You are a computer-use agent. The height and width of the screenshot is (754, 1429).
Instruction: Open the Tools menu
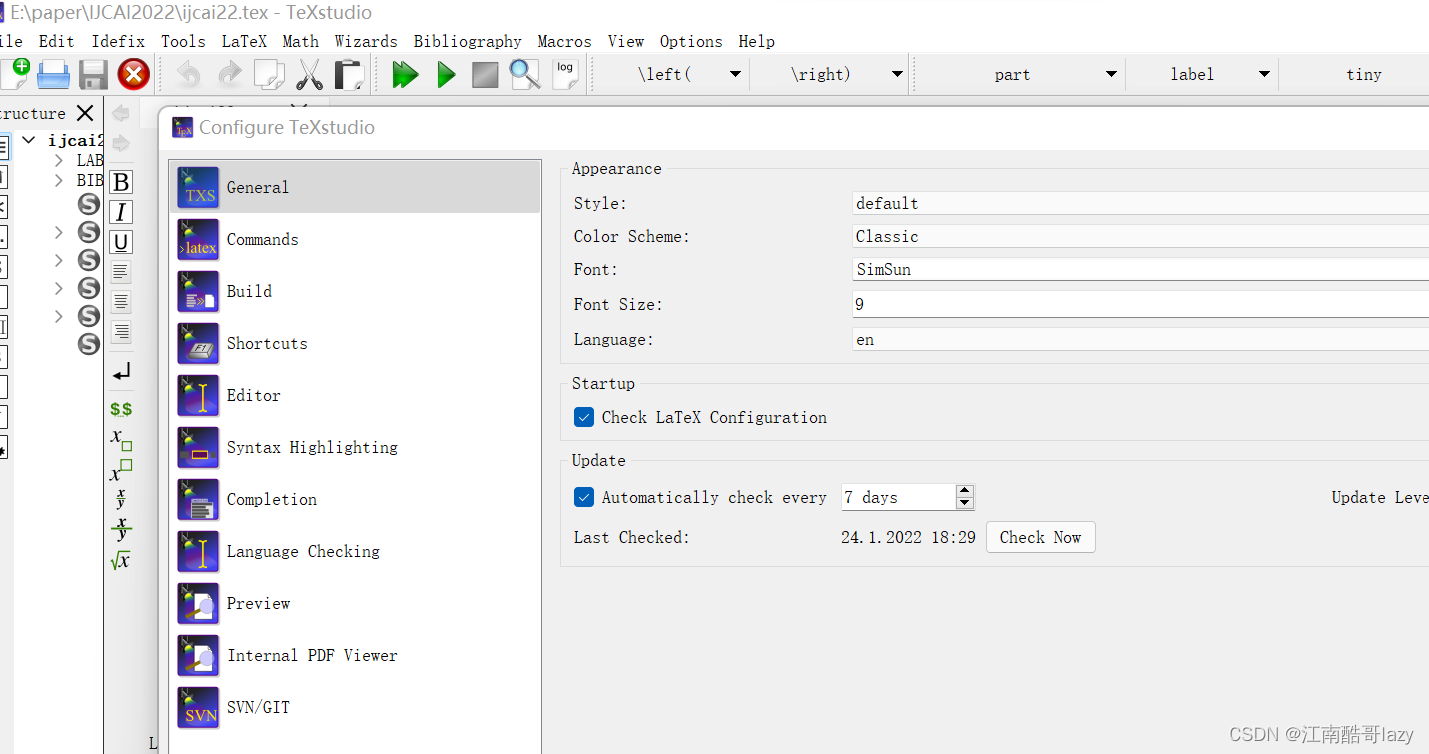183,41
